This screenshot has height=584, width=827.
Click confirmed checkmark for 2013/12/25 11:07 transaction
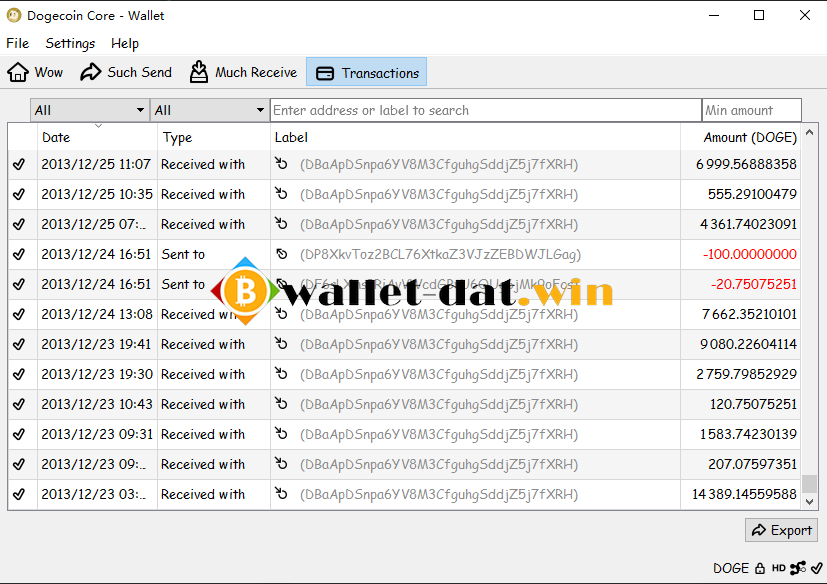coord(19,165)
